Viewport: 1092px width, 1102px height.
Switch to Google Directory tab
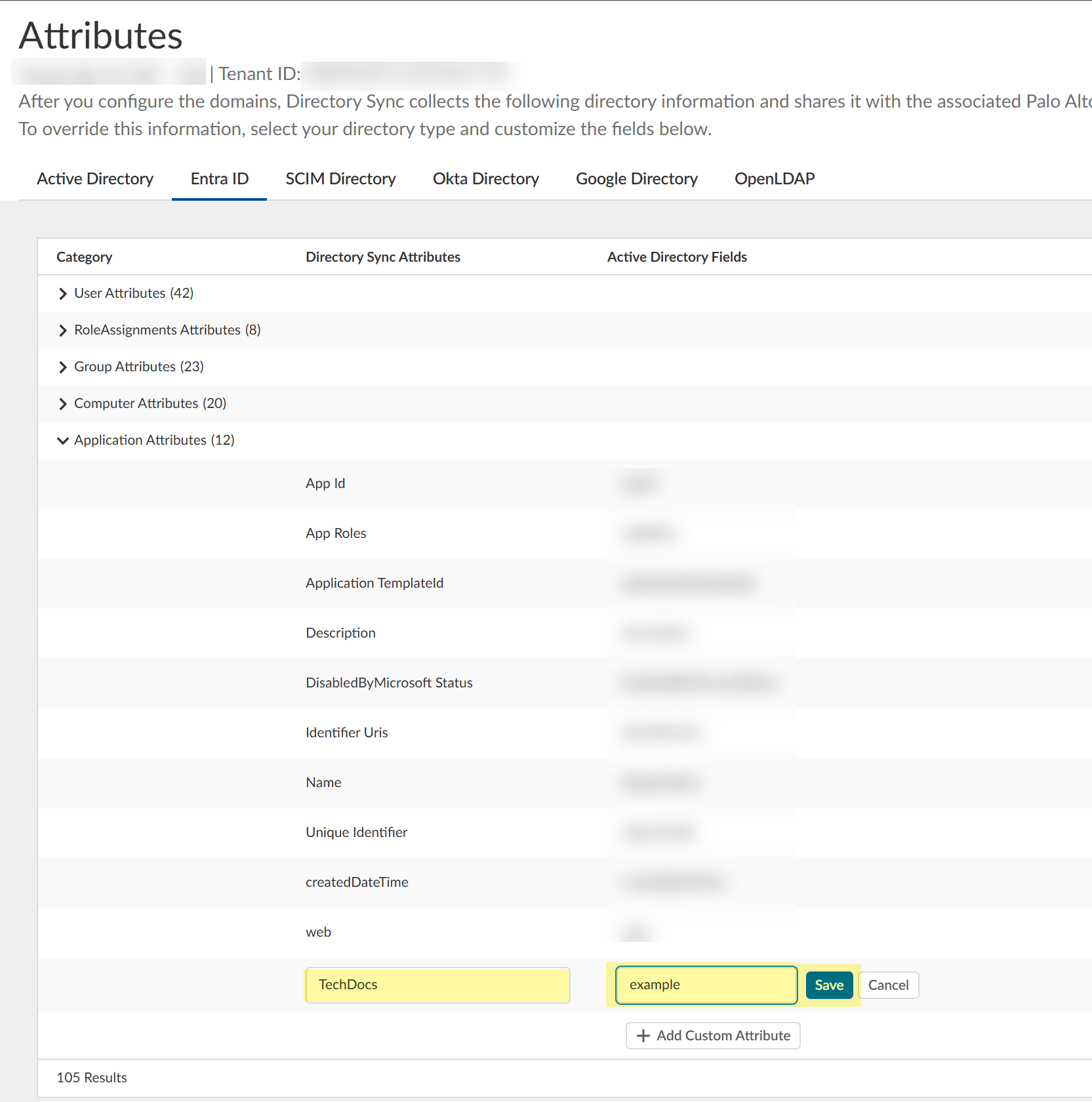(x=636, y=179)
